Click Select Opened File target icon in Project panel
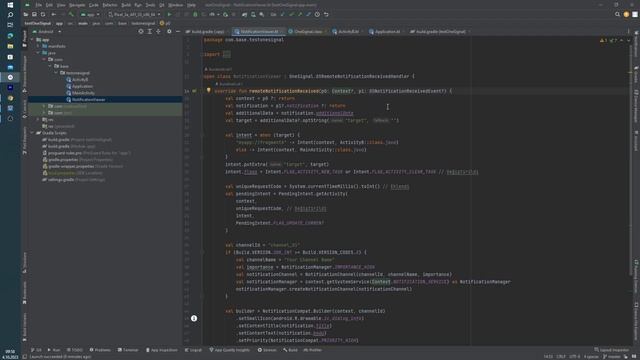Viewport: 640px width, 360px height. tap(141, 31)
